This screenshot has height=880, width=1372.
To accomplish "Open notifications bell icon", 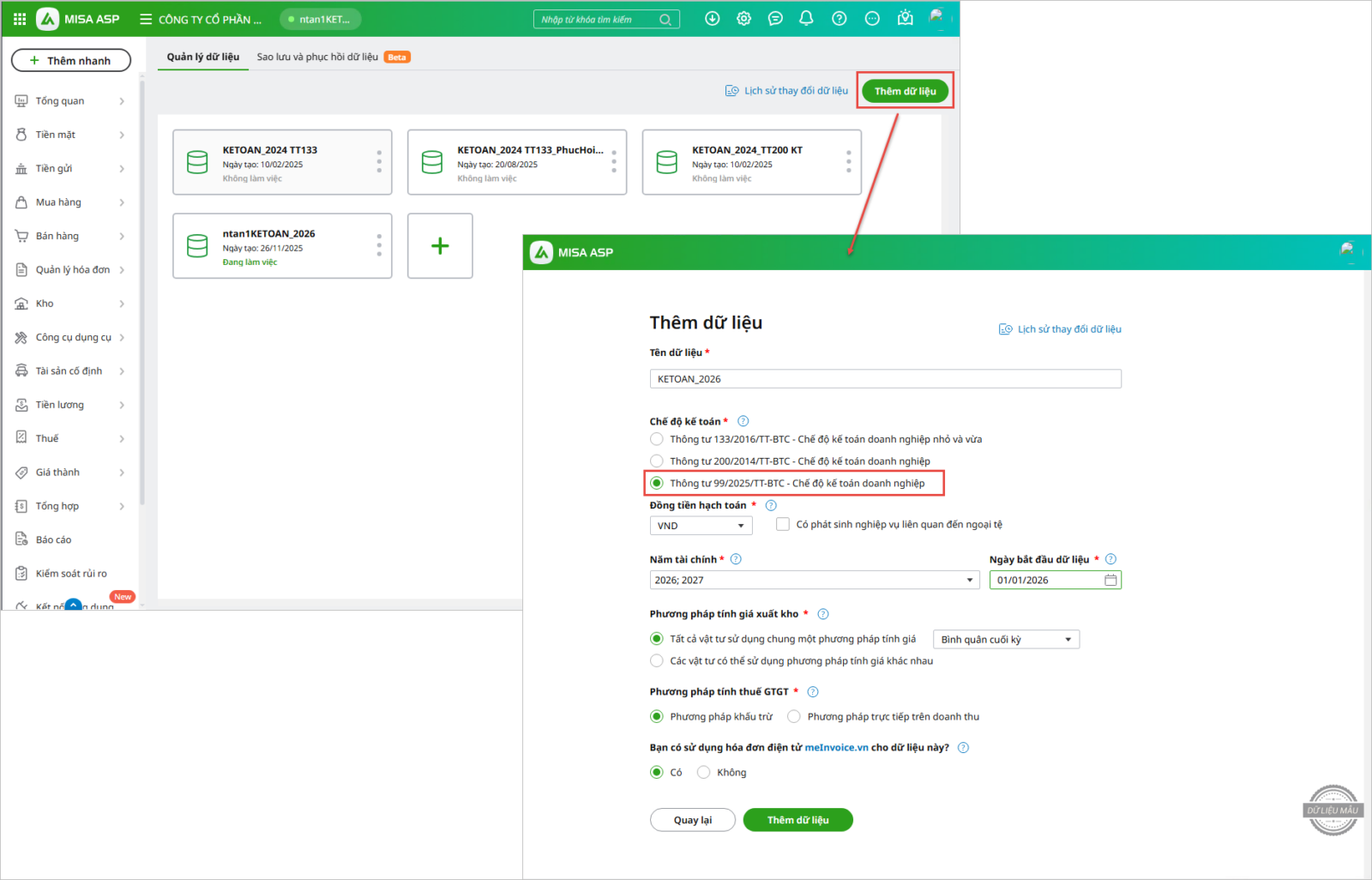I will coord(806,18).
